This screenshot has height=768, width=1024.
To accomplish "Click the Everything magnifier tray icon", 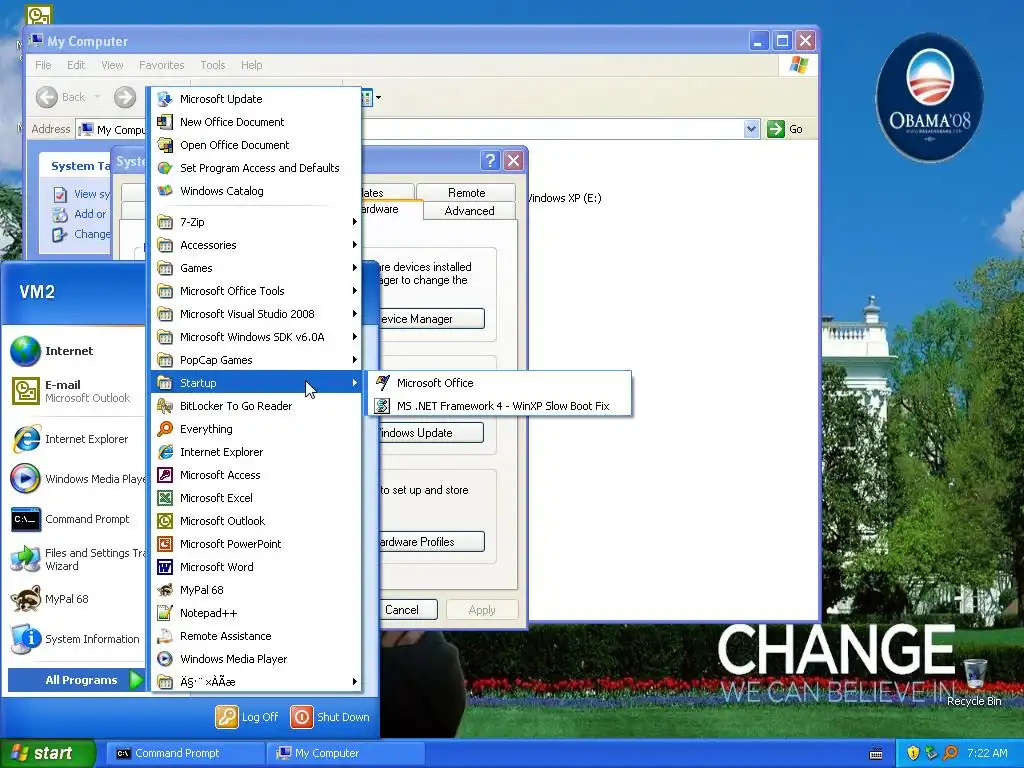I will click(x=951, y=753).
